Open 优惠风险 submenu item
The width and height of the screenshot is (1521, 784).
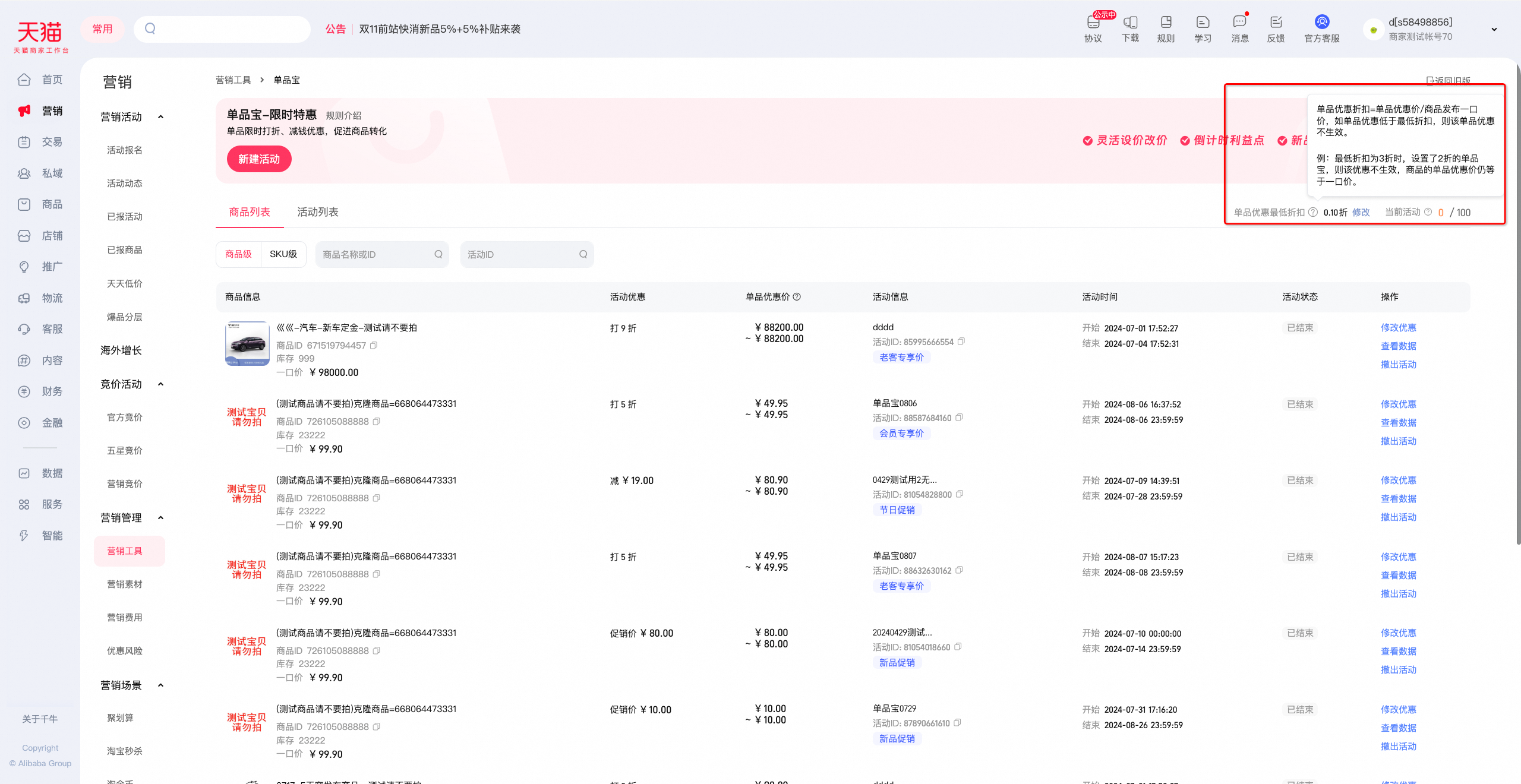click(x=125, y=651)
